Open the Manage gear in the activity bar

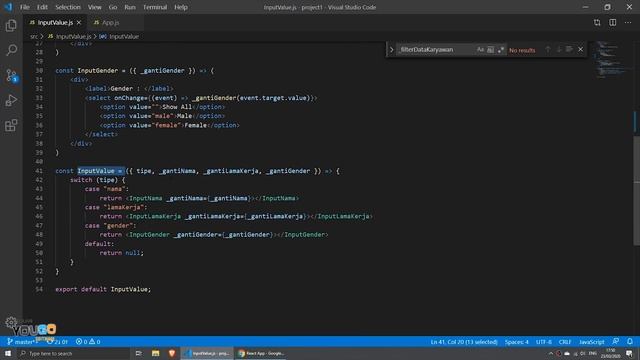(11, 322)
